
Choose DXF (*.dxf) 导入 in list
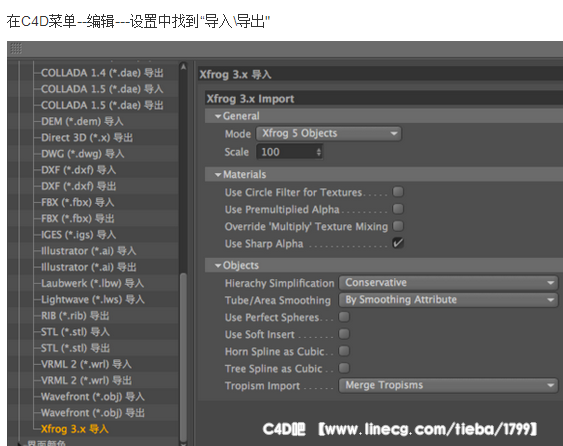click(78, 170)
